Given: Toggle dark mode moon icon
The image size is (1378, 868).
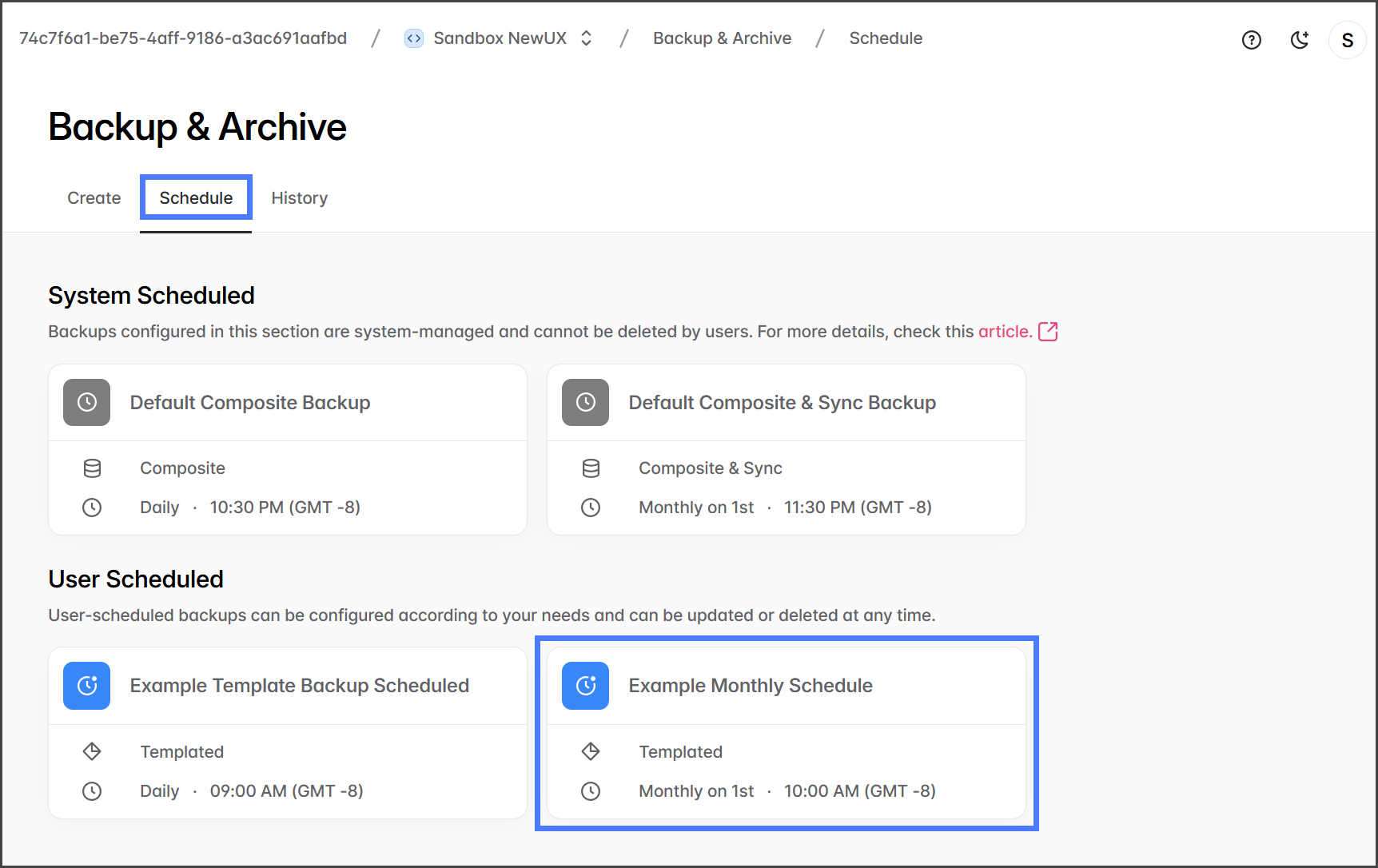Looking at the screenshot, I should (1300, 40).
